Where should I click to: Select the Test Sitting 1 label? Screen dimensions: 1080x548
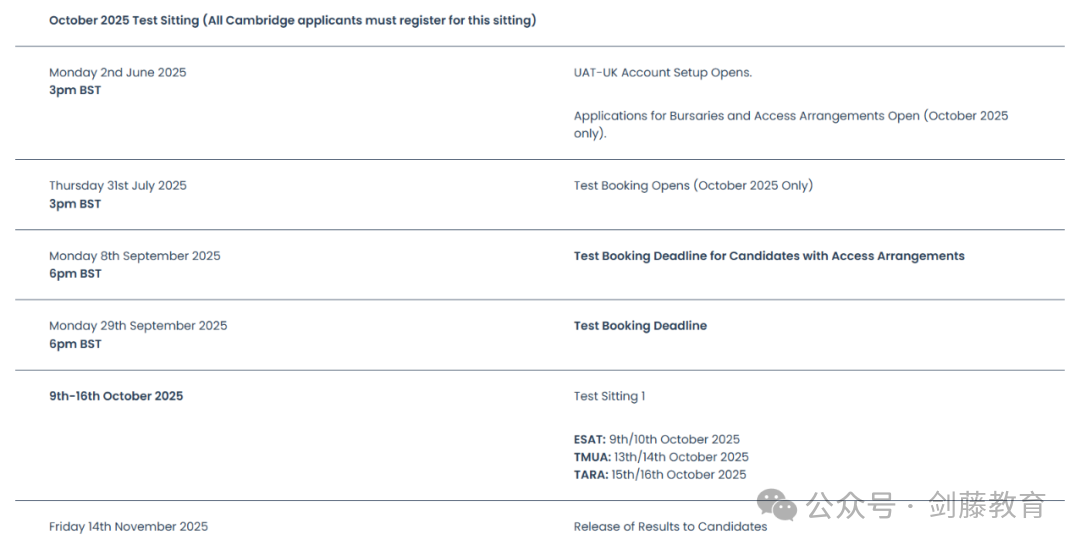coord(610,396)
